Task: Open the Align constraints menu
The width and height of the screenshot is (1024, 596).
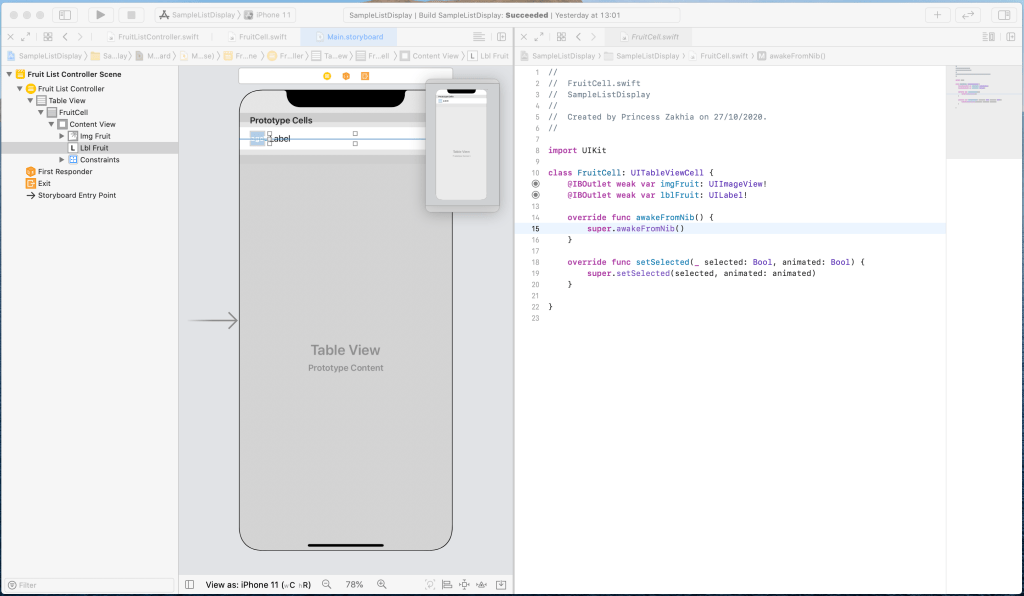Action: 447,584
